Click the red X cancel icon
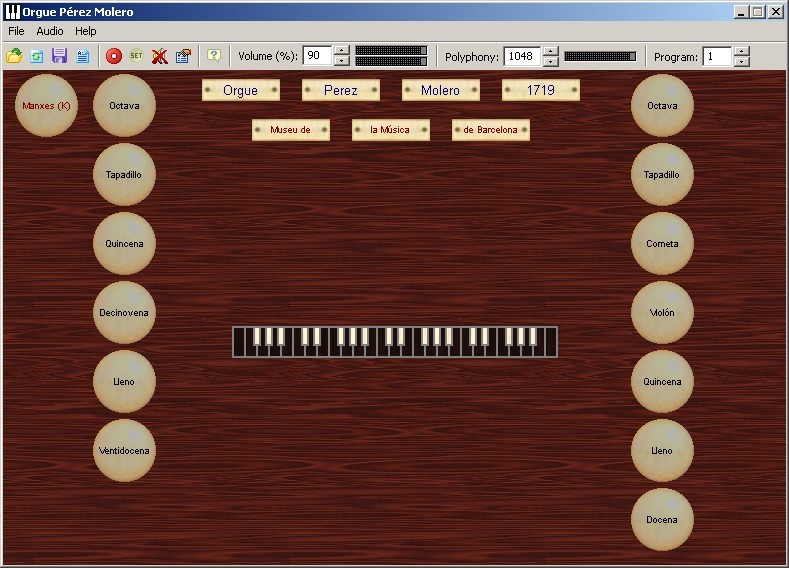The height and width of the screenshot is (568, 789). coord(160,56)
